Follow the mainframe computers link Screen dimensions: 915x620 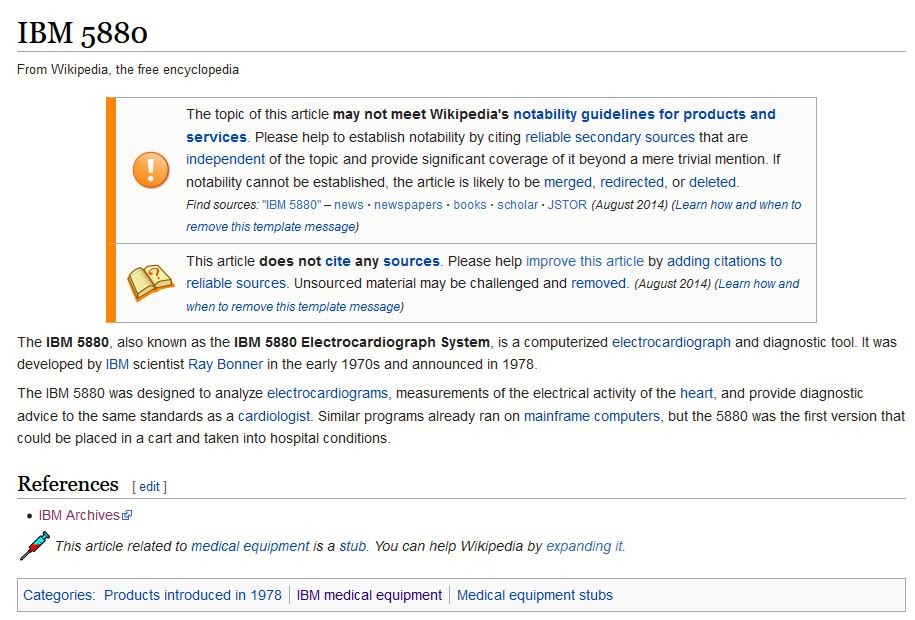pos(592,416)
